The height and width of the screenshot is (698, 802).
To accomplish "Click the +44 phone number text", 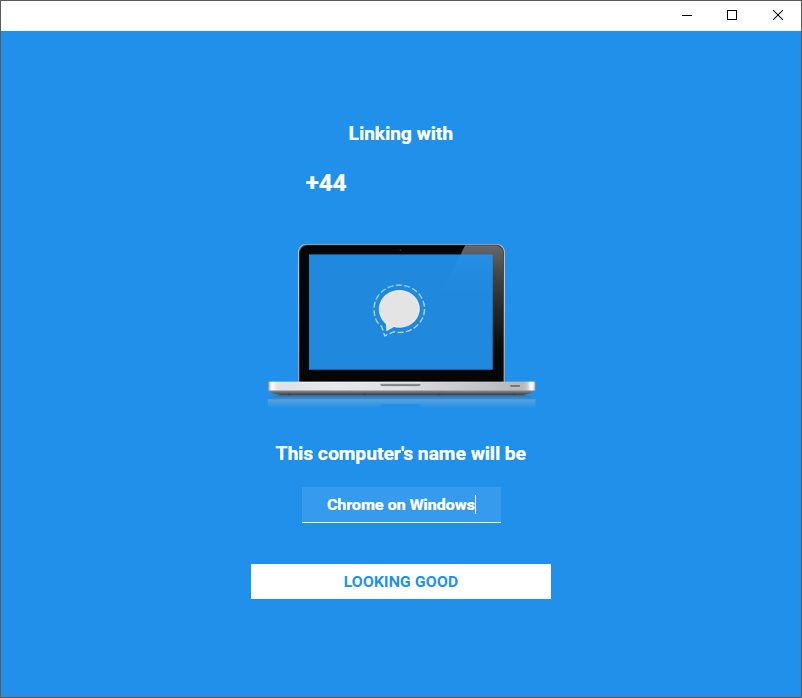I will [x=326, y=183].
